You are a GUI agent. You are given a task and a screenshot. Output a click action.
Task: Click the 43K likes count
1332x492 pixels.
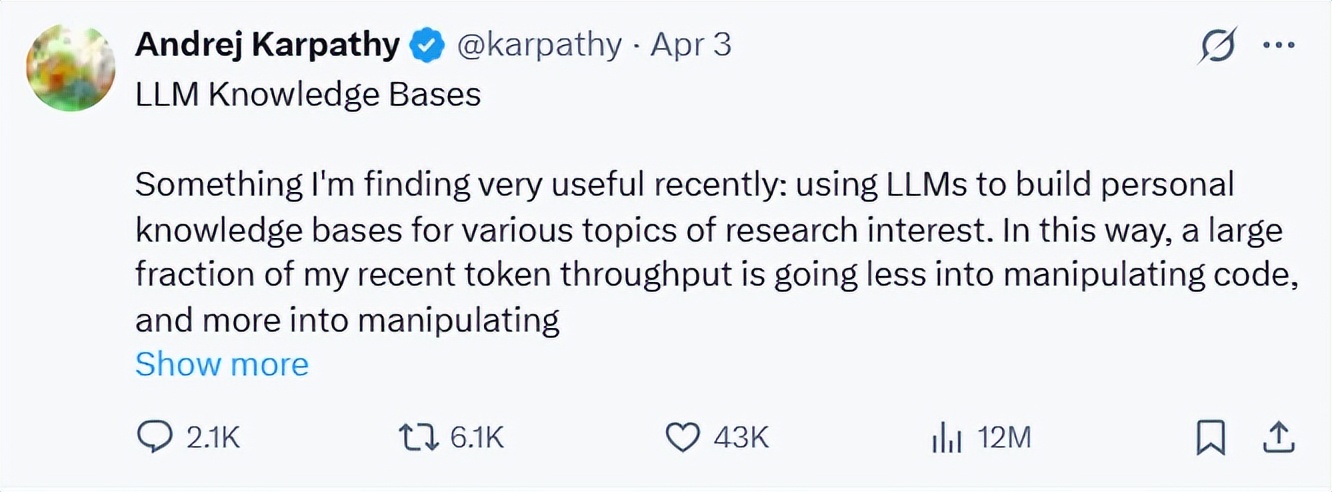[x=741, y=438]
